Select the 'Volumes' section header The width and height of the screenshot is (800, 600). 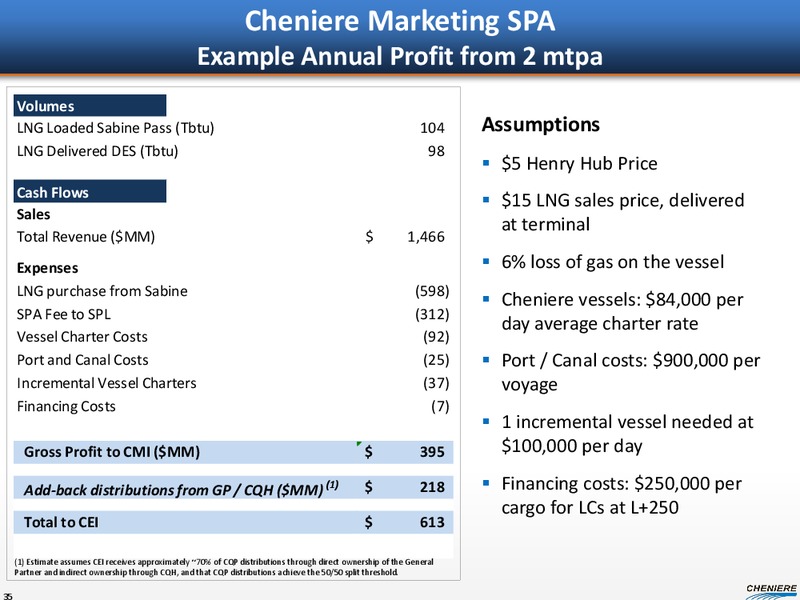pos(90,106)
